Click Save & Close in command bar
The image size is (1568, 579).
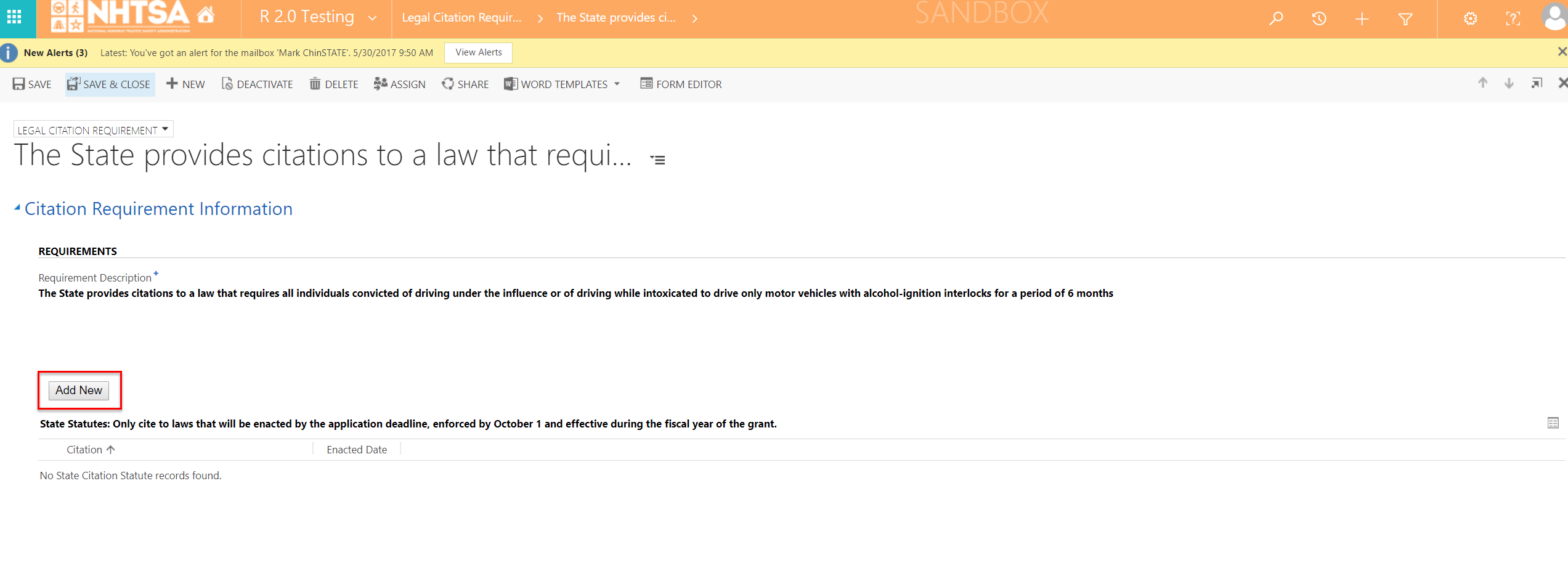click(x=110, y=84)
